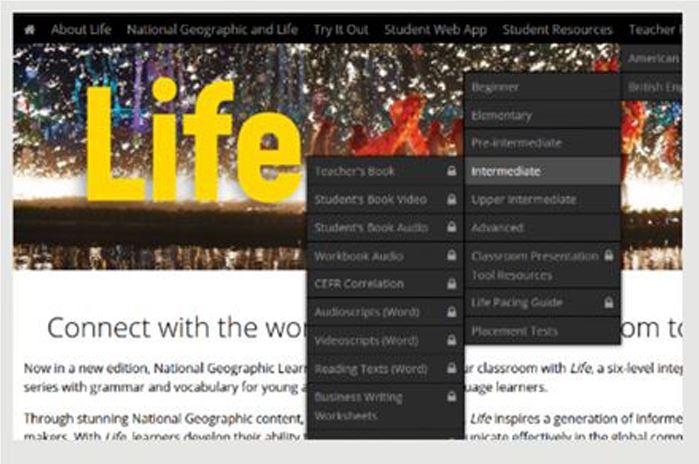Select the Try It Out menu

341,30
